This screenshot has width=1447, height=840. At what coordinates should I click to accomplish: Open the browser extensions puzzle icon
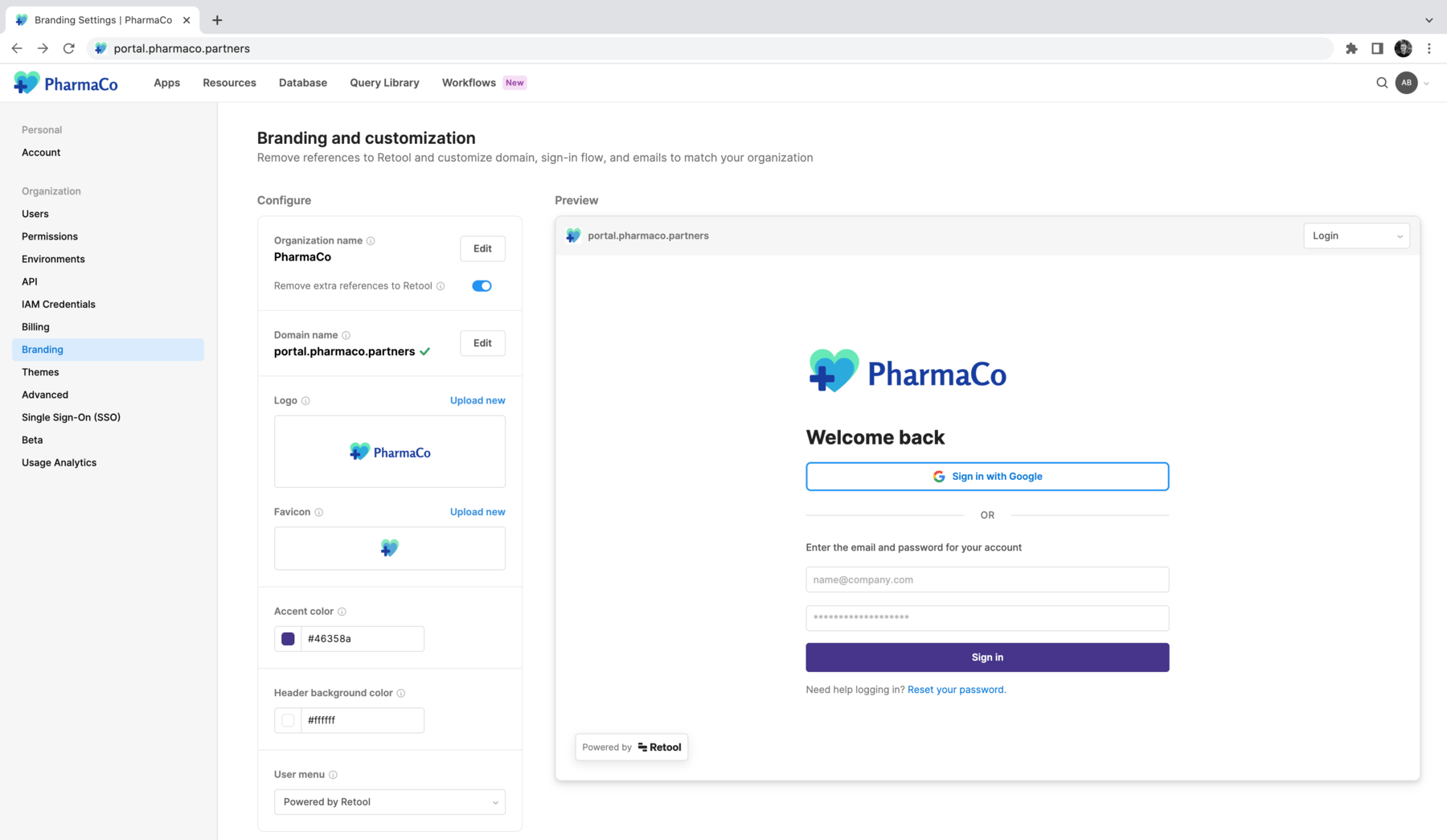click(1351, 48)
